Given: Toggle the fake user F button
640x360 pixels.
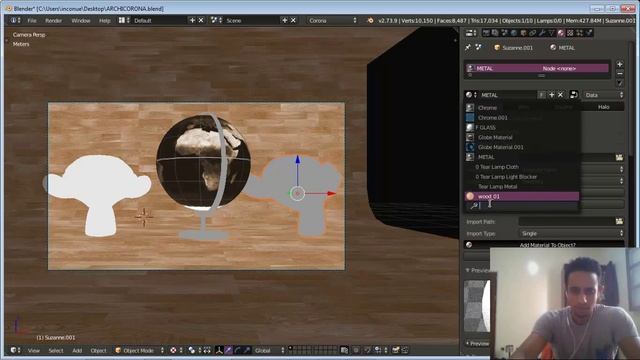Looking at the screenshot, I should pos(542,95).
